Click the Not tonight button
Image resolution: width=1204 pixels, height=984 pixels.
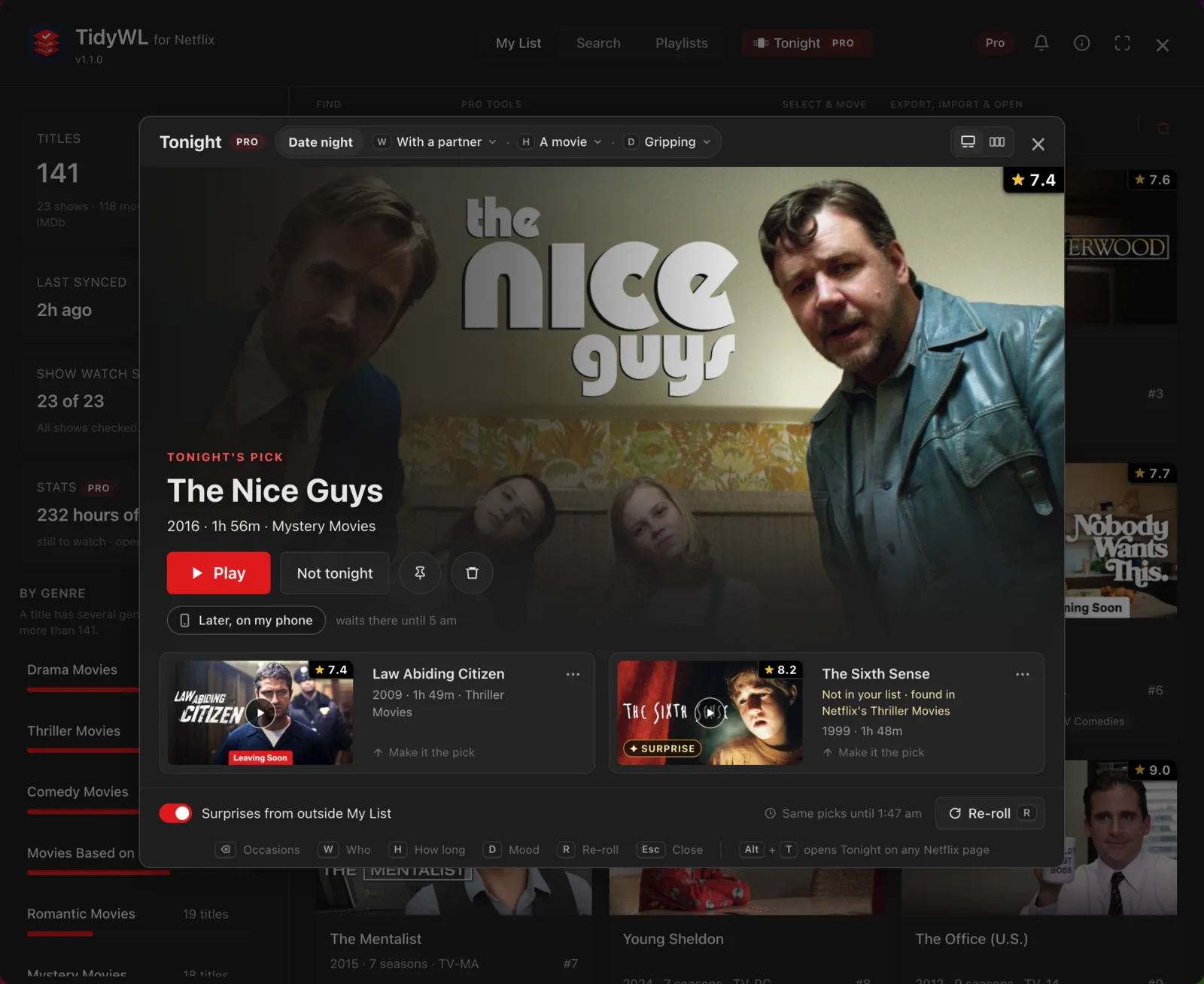click(335, 573)
